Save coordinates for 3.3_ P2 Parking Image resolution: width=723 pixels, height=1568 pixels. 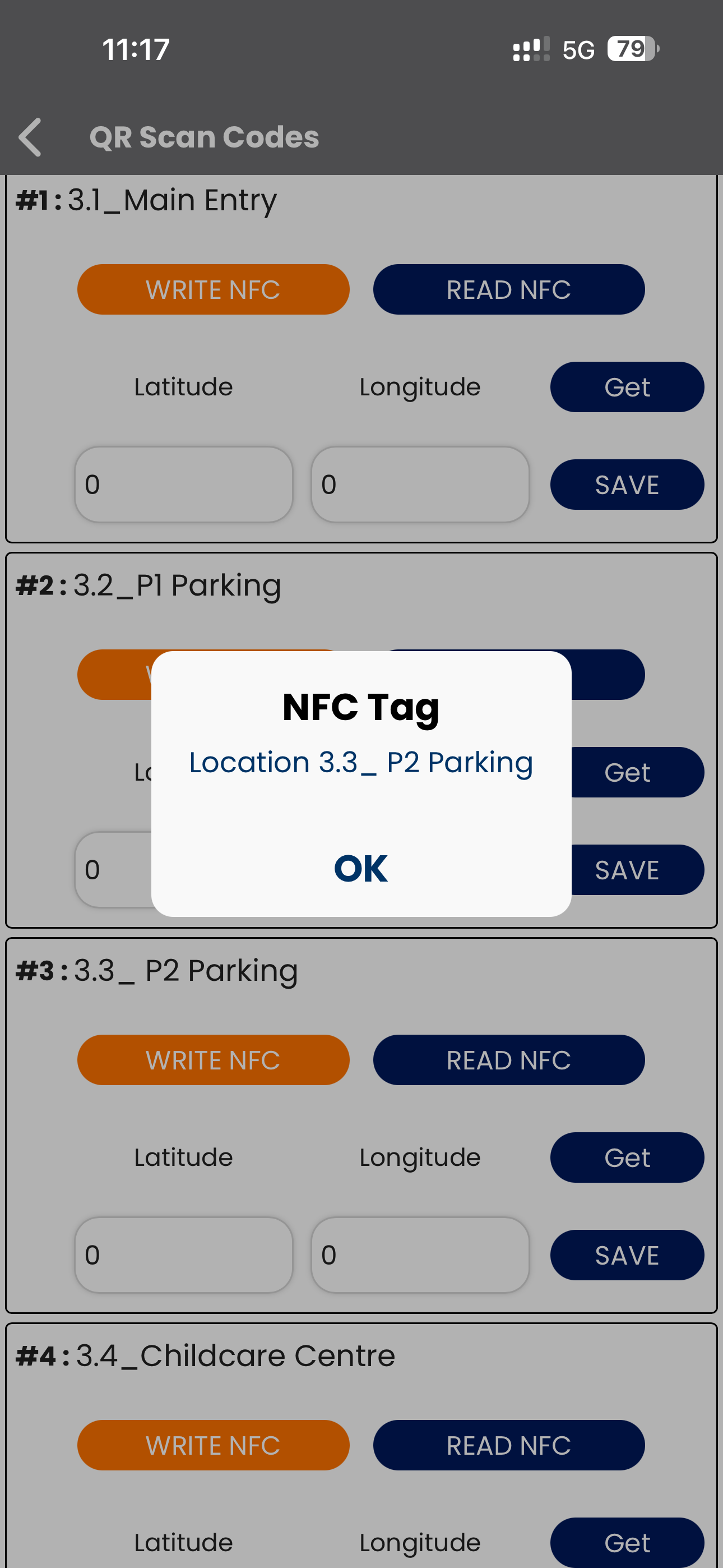pyautogui.click(x=627, y=1256)
